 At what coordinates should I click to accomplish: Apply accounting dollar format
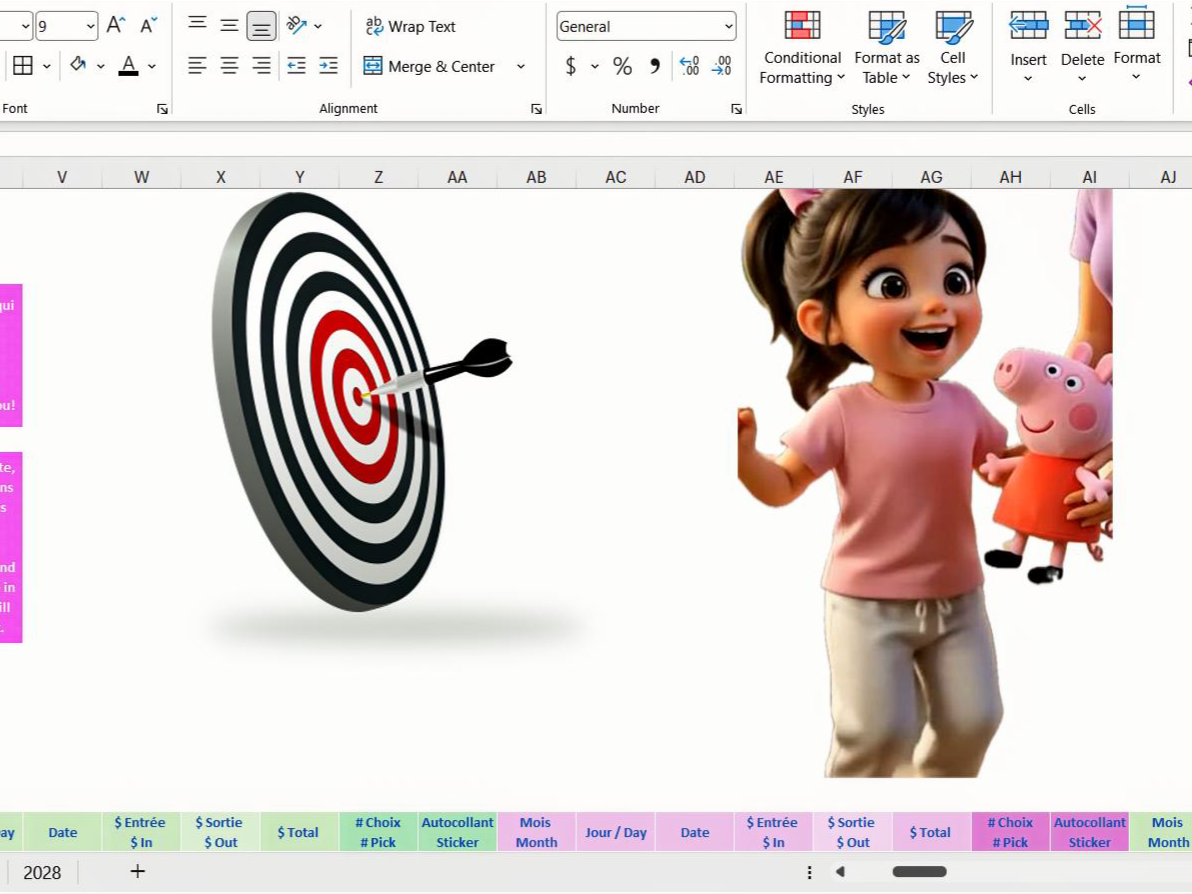pos(571,66)
